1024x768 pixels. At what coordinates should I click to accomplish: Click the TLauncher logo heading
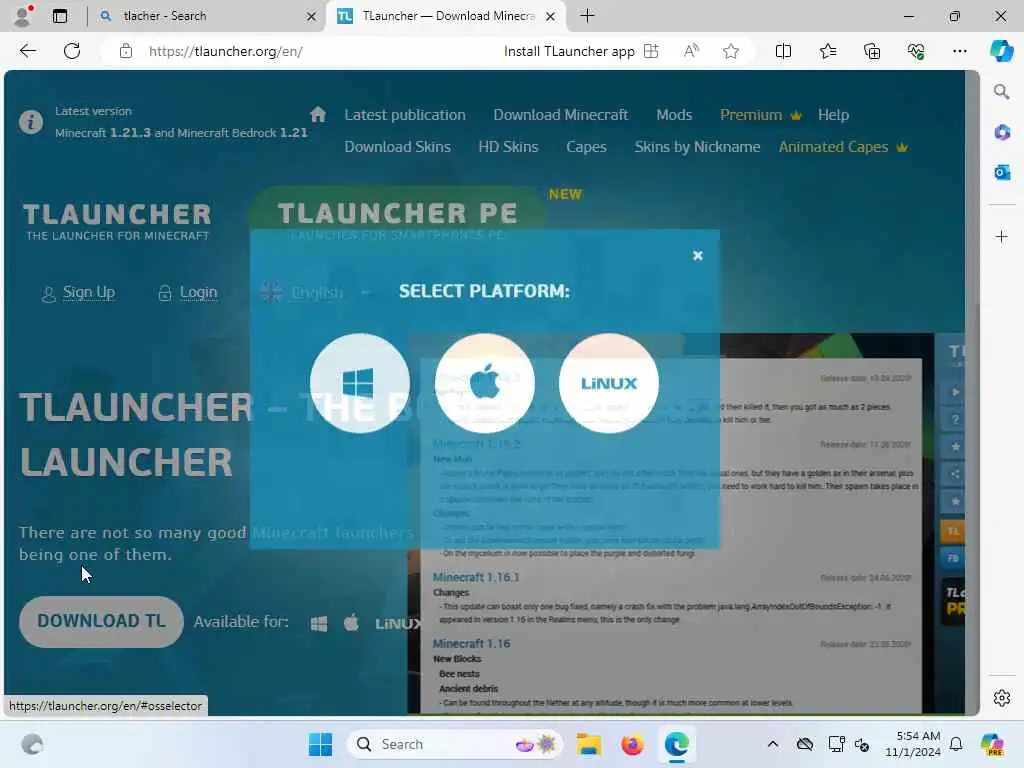pyautogui.click(x=118, y=221)
